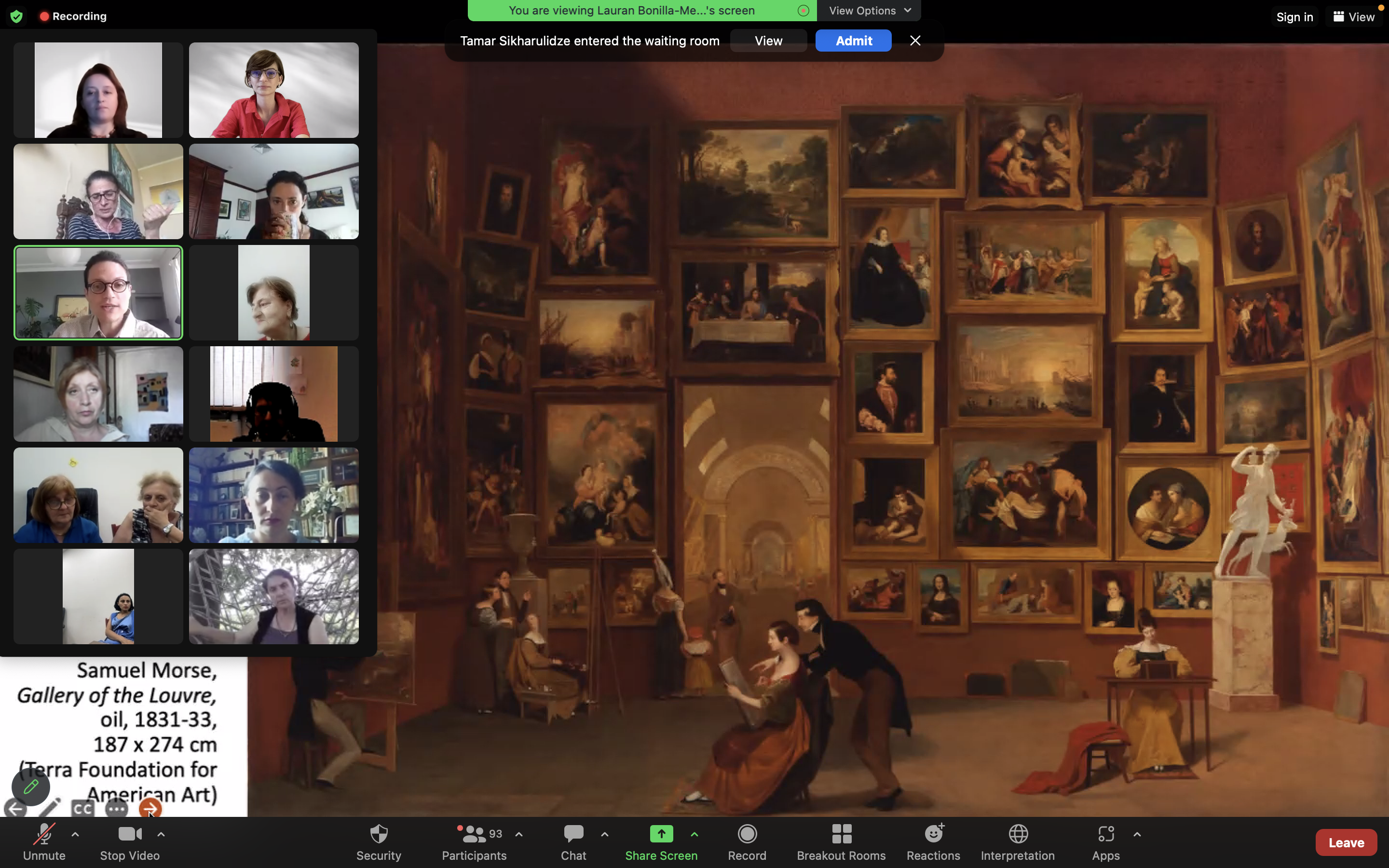Open the Reactions menu

pyautogui.click(x=933, y=841)
